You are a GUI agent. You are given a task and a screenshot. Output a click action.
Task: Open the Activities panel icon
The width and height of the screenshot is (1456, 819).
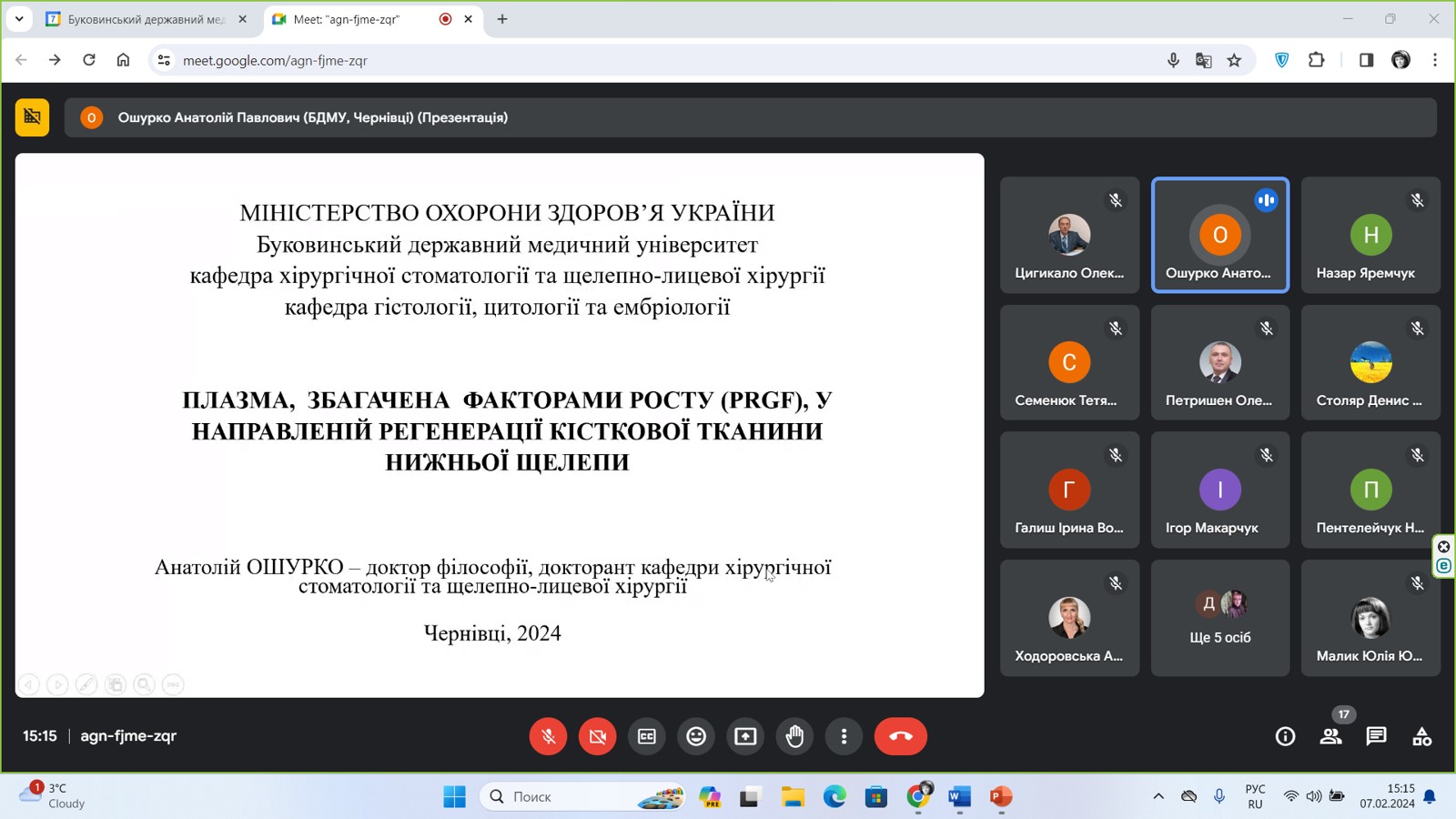click(1421, 736)
